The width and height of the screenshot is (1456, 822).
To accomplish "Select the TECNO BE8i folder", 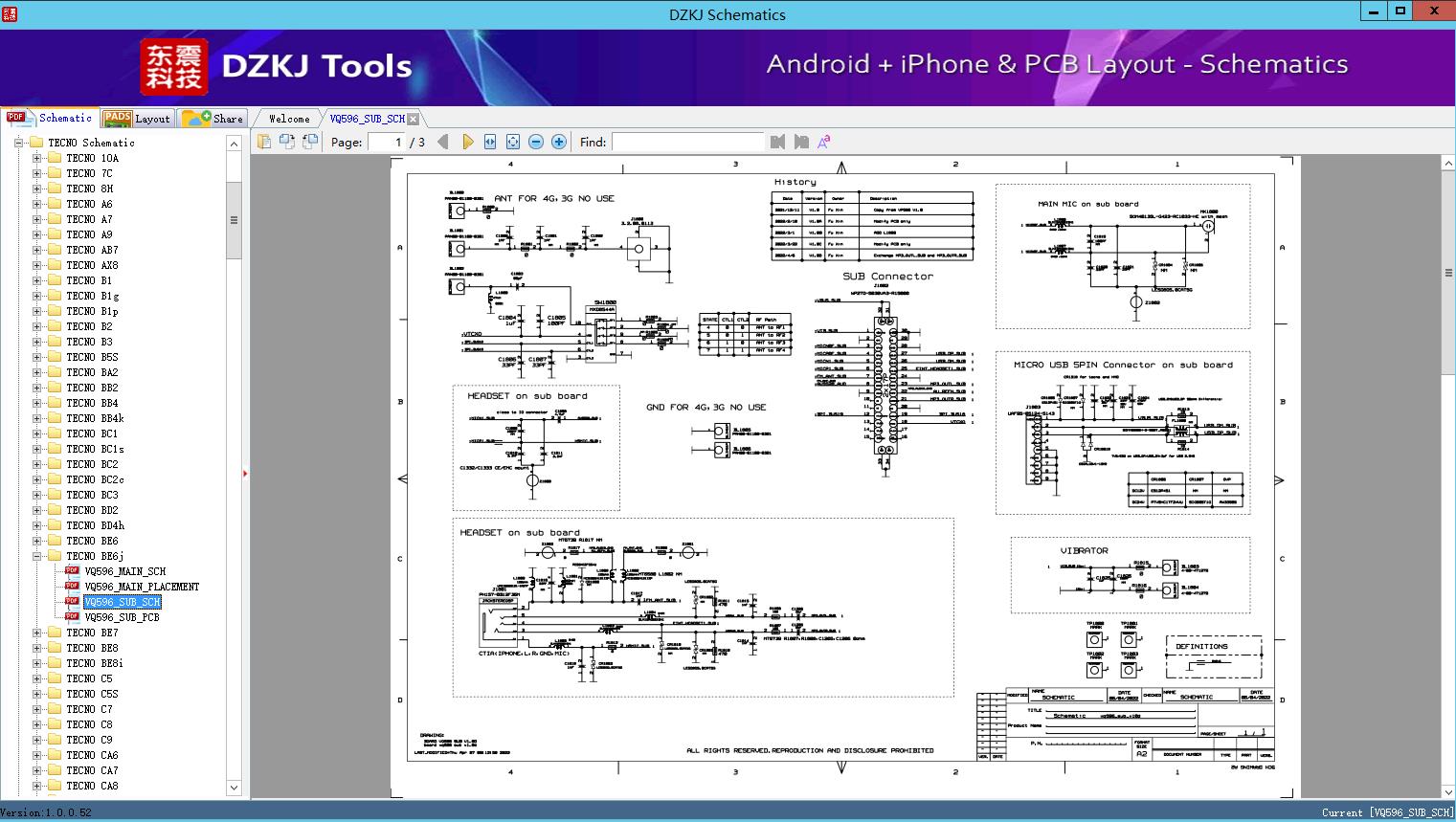I will pyautogui.click(x=95, y=663).
